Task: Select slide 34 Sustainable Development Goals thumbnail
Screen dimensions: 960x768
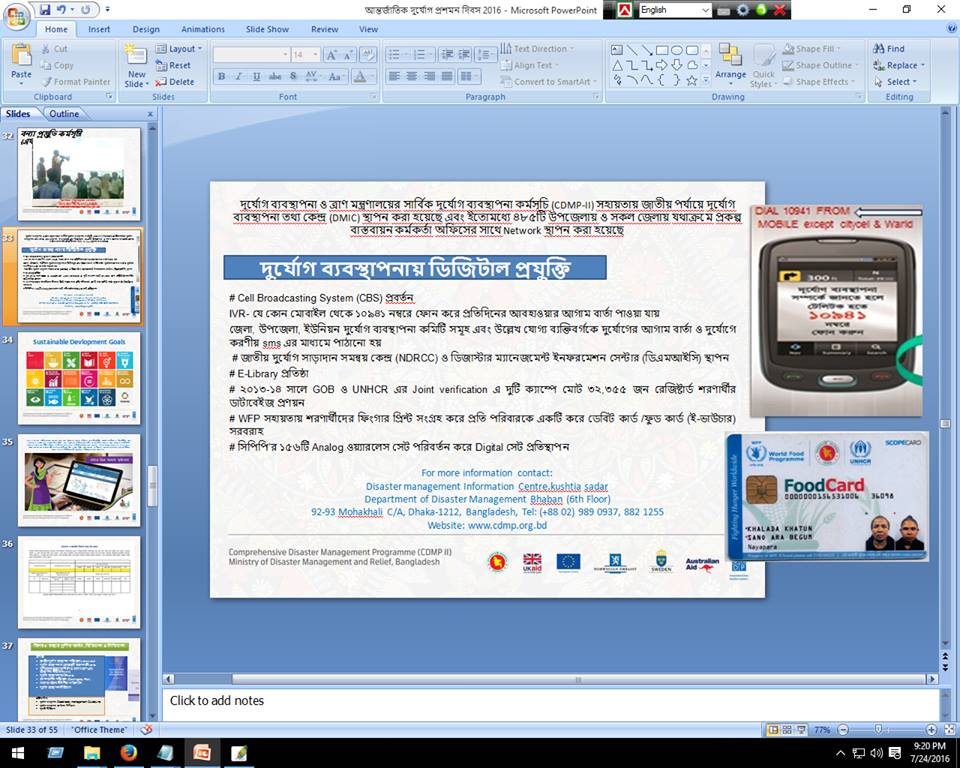Action: (x=79, y=378)
